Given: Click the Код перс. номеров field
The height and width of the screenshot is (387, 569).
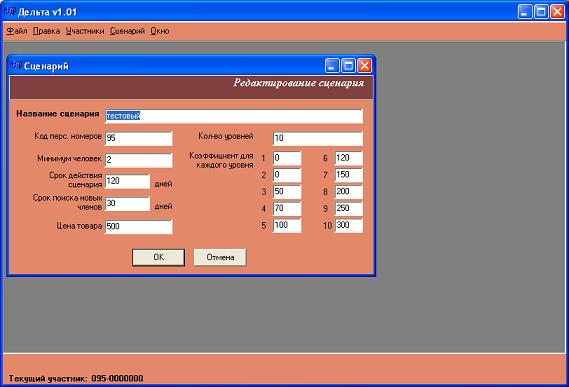Looking at the screenshot, I should point(139,139).
